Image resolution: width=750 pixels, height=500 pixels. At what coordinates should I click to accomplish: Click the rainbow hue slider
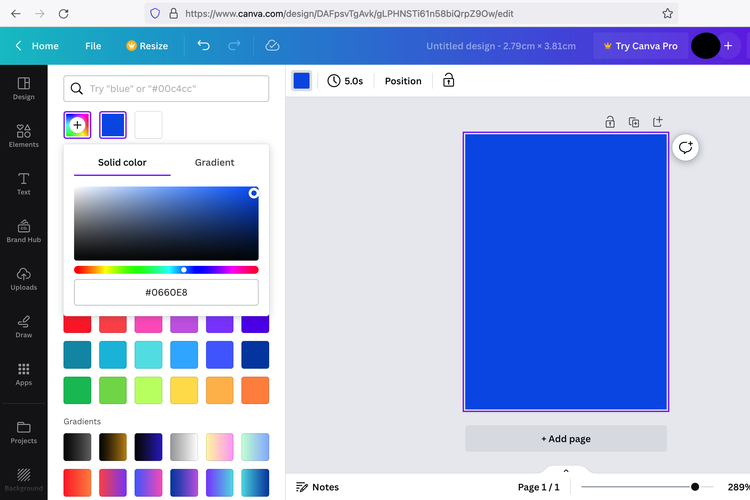(166, 269)
